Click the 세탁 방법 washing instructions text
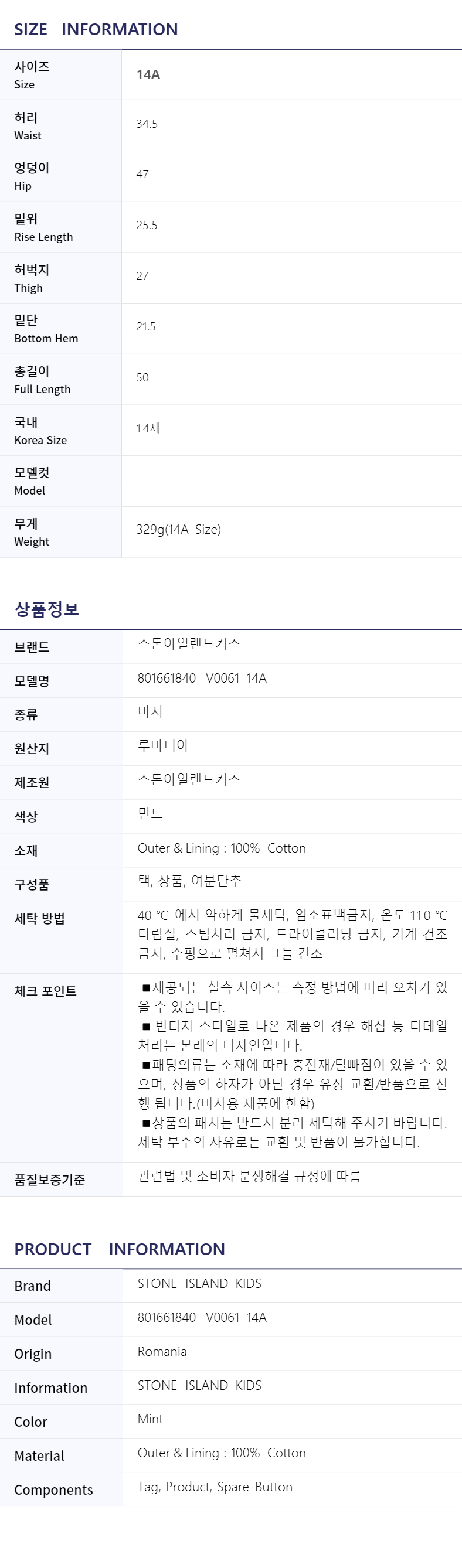Screen dimensions: 462x1568 click(293, 934)
